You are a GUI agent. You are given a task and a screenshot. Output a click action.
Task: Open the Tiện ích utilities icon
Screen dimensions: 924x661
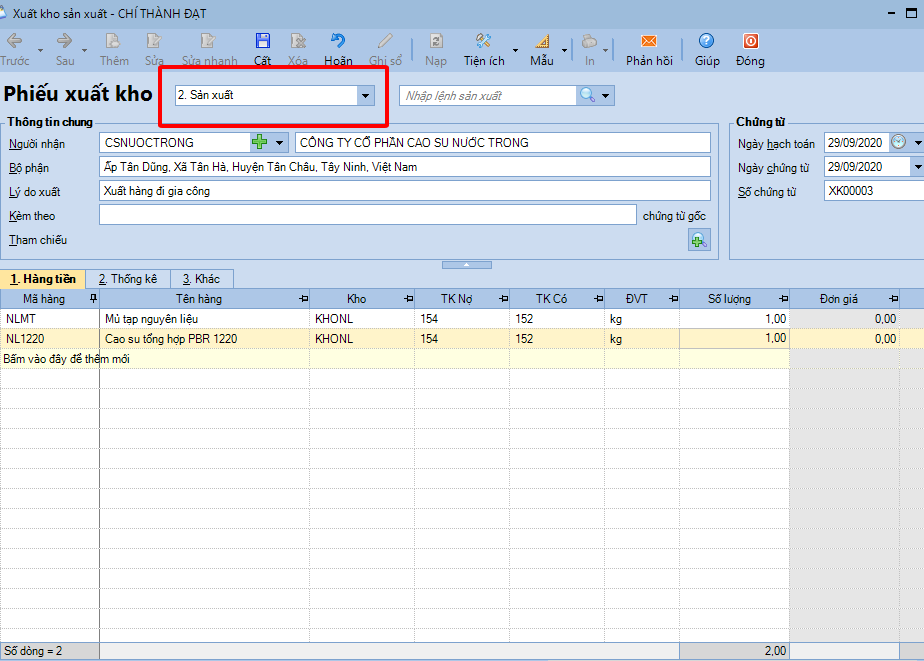pos(484,41)
